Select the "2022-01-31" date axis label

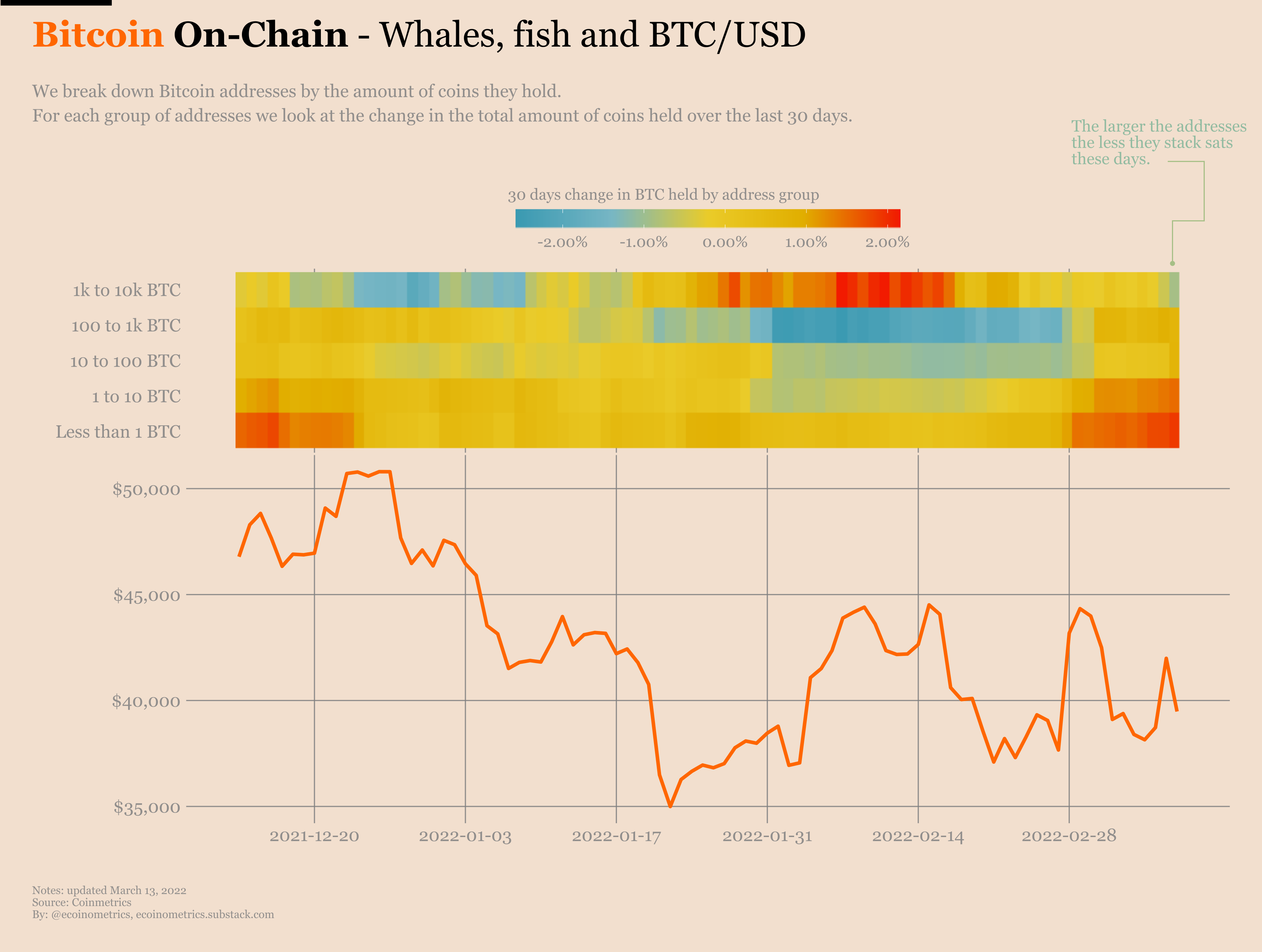[767, 837]
